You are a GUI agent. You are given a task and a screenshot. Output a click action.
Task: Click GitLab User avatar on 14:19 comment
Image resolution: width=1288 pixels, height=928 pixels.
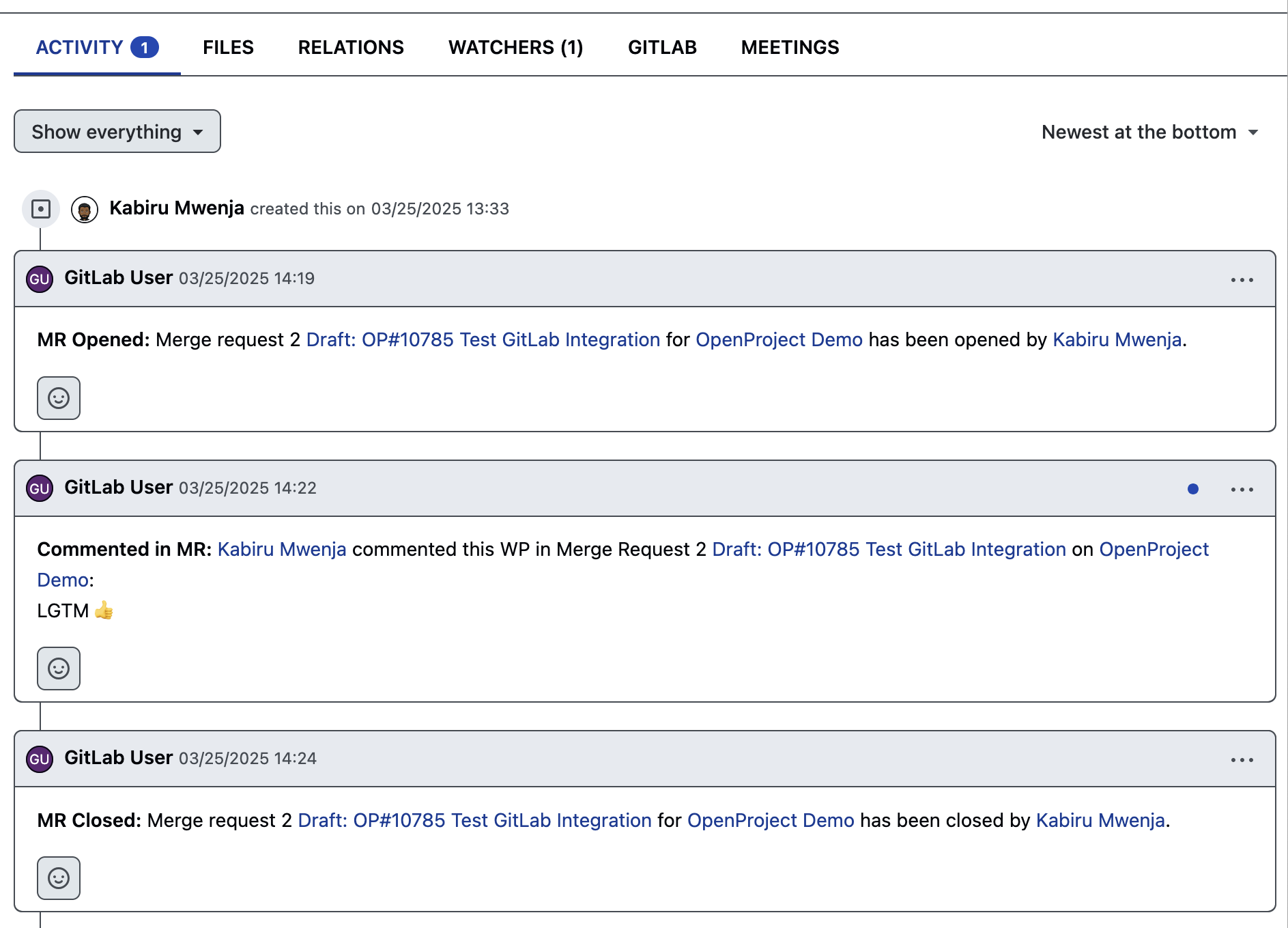pyautogui.click(x=40, y=279)
